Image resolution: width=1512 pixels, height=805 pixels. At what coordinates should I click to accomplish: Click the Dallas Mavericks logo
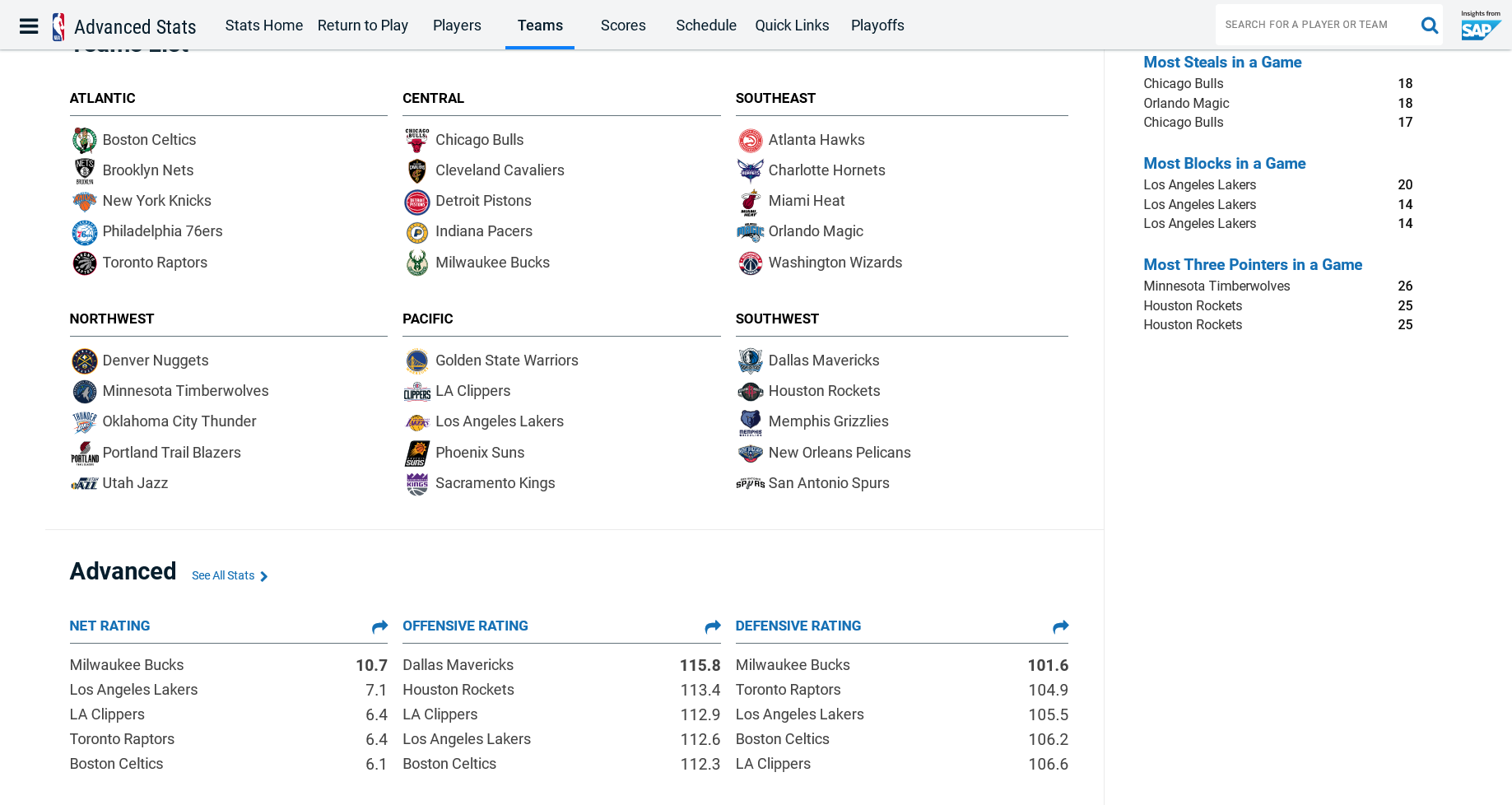pos(750,361)
